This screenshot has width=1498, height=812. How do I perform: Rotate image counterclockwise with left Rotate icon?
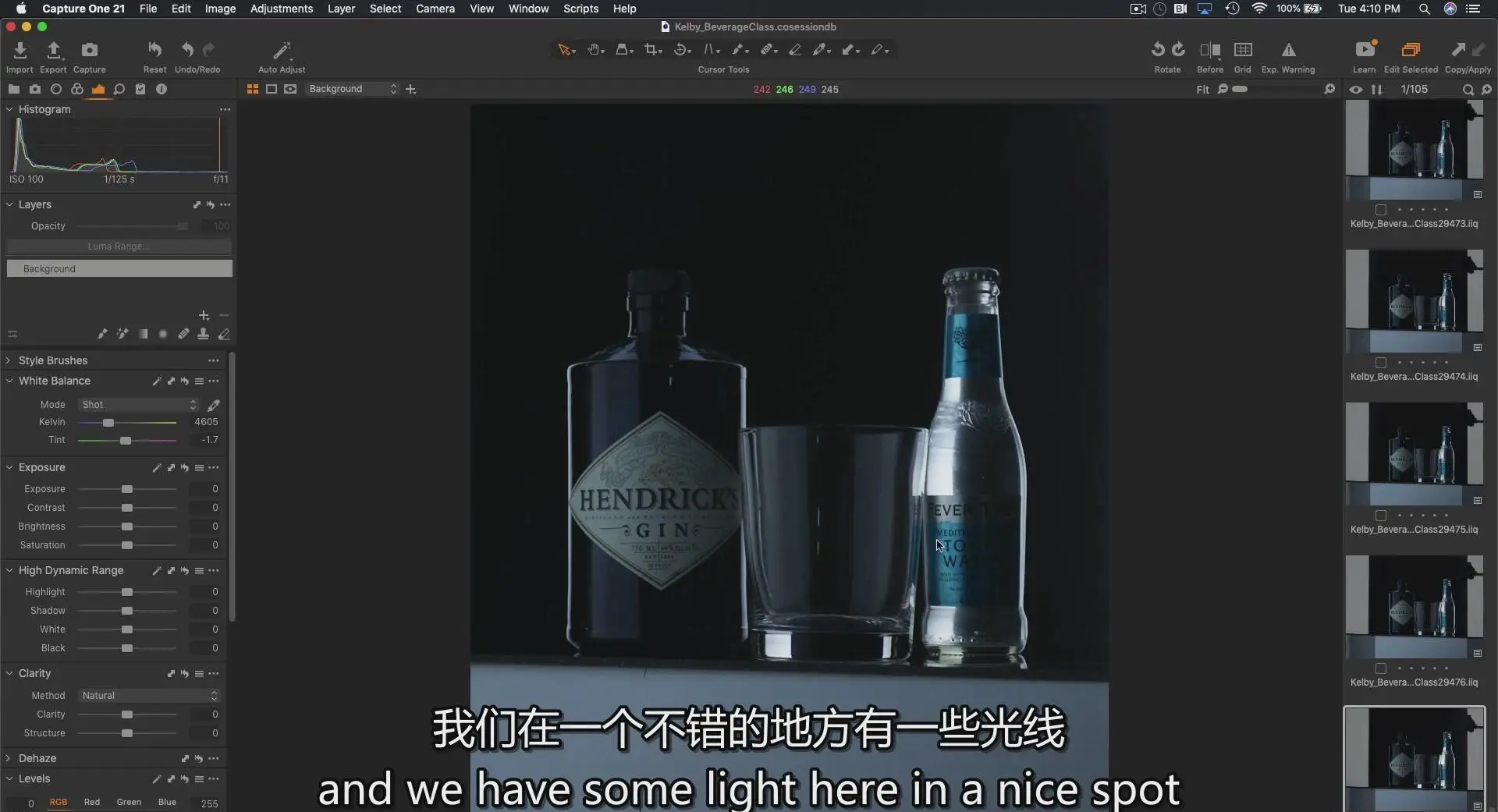[x=1158, y=50]
